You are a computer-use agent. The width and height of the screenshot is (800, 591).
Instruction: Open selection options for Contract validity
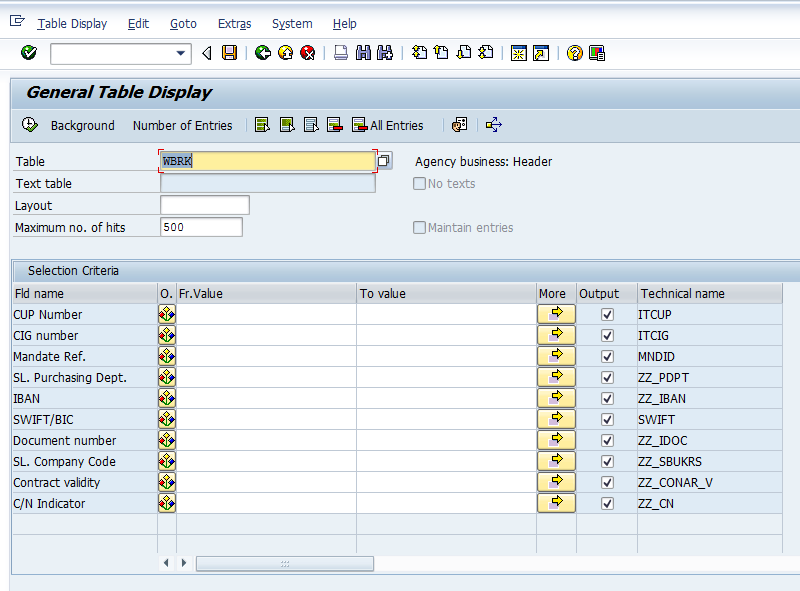166,482
